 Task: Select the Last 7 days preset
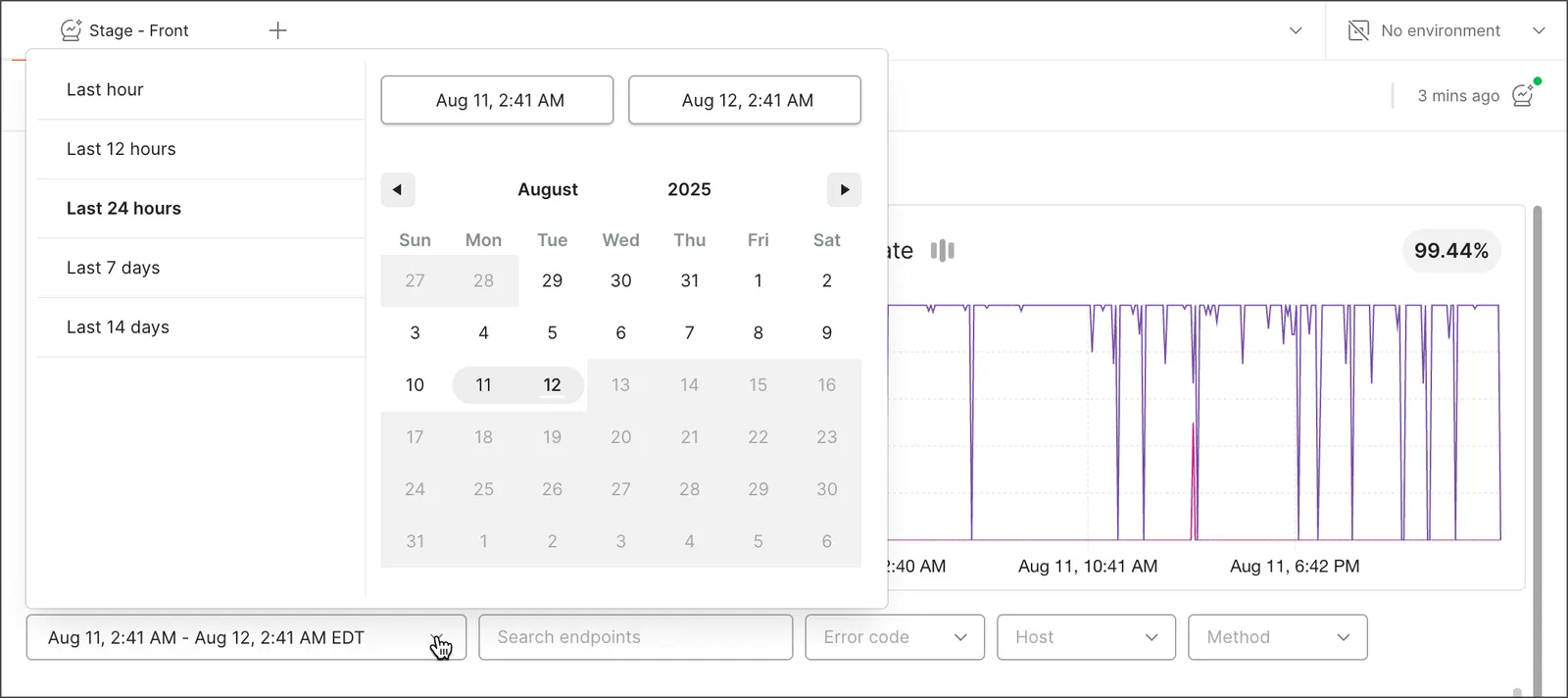click(x=201, y=268)
